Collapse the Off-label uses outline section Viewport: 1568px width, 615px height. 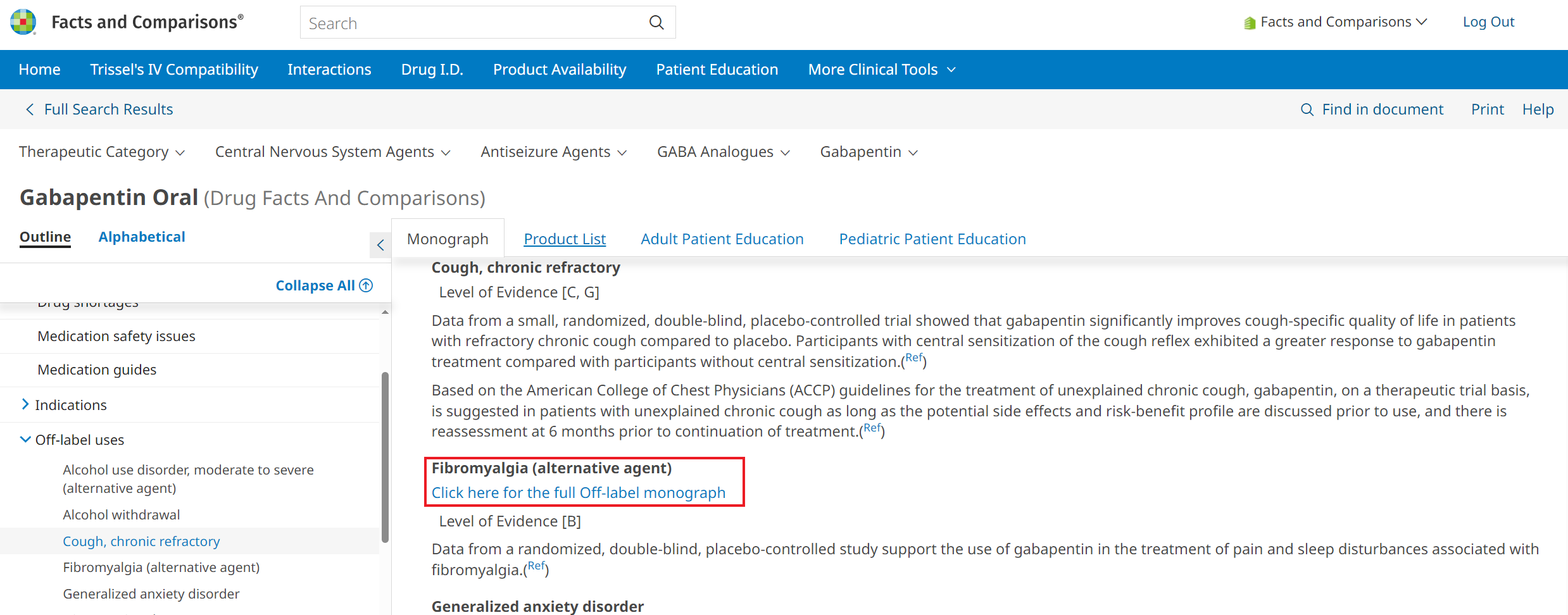(25, 439)
